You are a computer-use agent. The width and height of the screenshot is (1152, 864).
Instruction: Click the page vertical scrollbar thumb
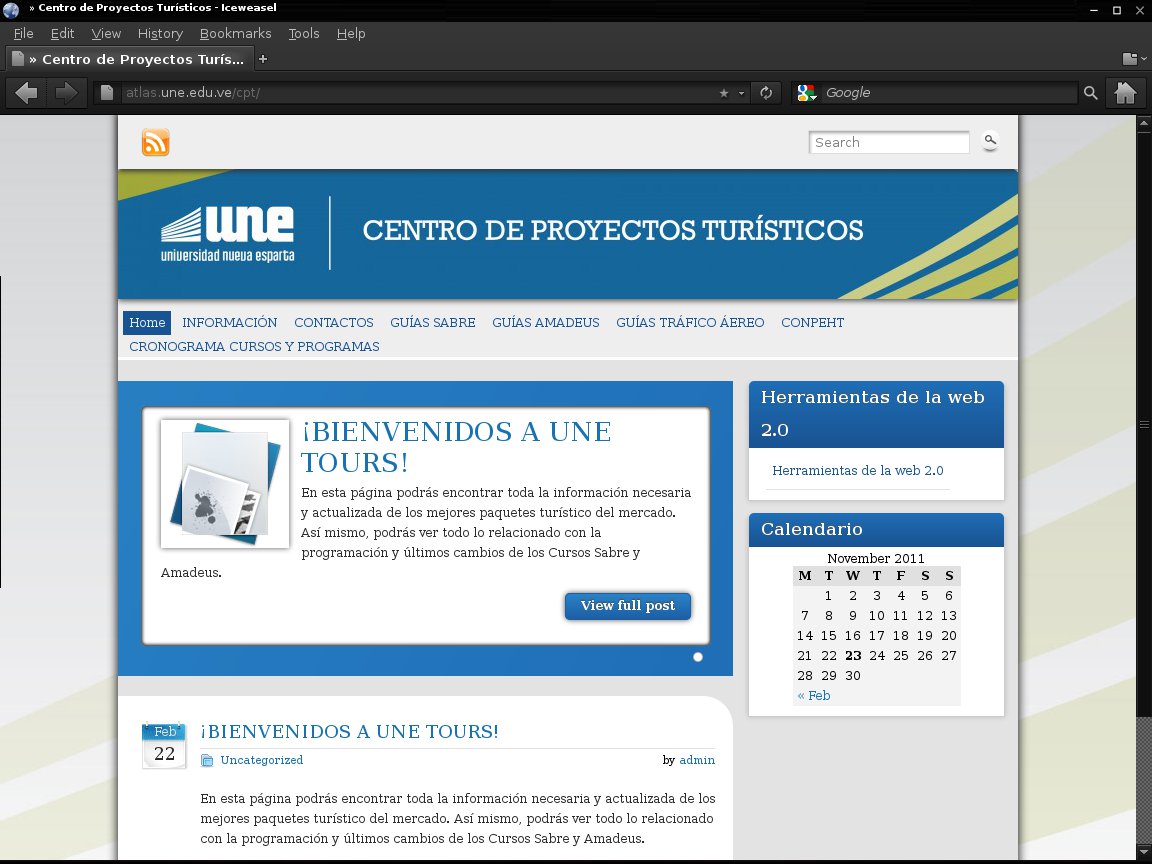[x=1144, y=425]
